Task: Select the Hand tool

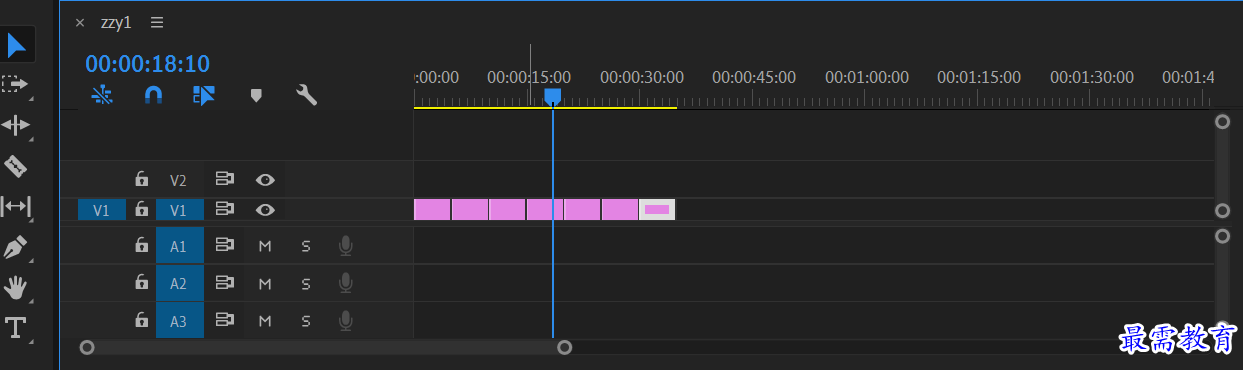Action: click(x=16, y=288)
